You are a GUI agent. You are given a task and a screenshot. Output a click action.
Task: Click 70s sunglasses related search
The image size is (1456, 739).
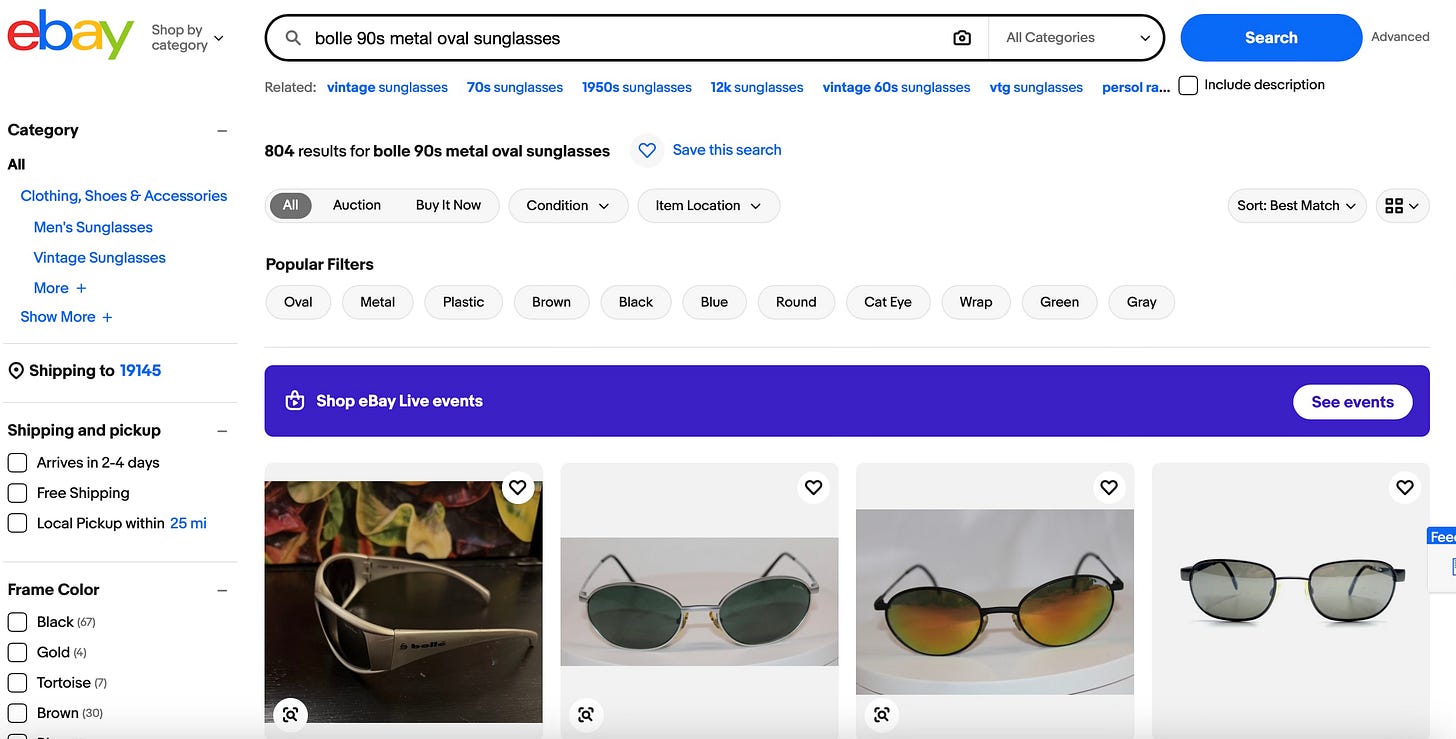click(x=515, y=87)
